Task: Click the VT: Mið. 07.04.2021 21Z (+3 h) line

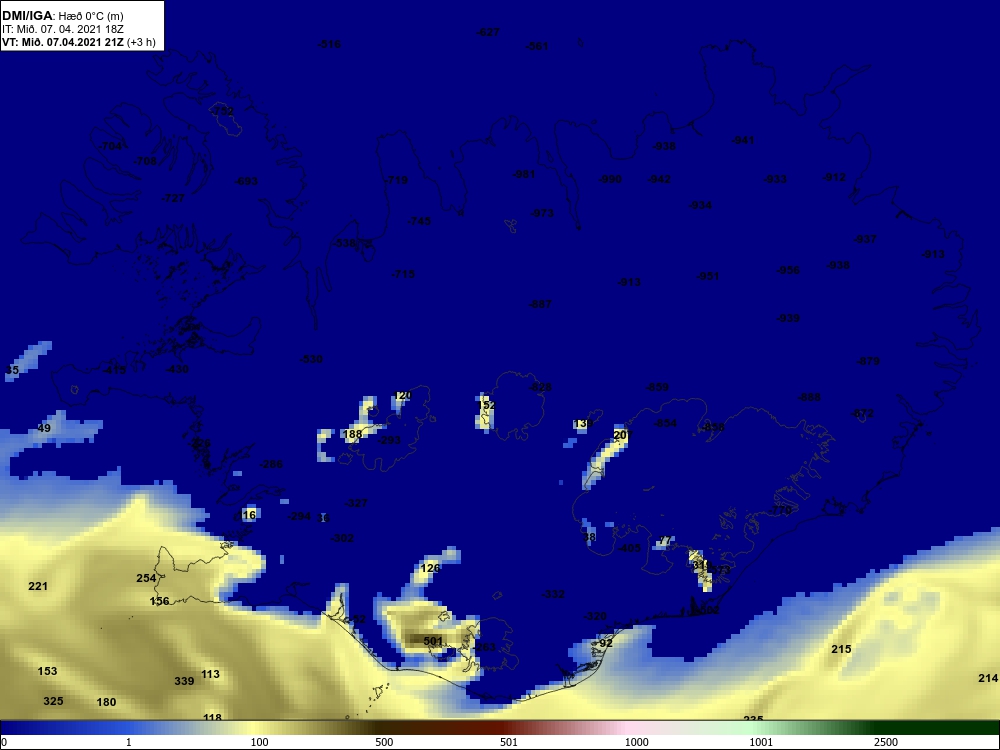Action: pos(78,42)
